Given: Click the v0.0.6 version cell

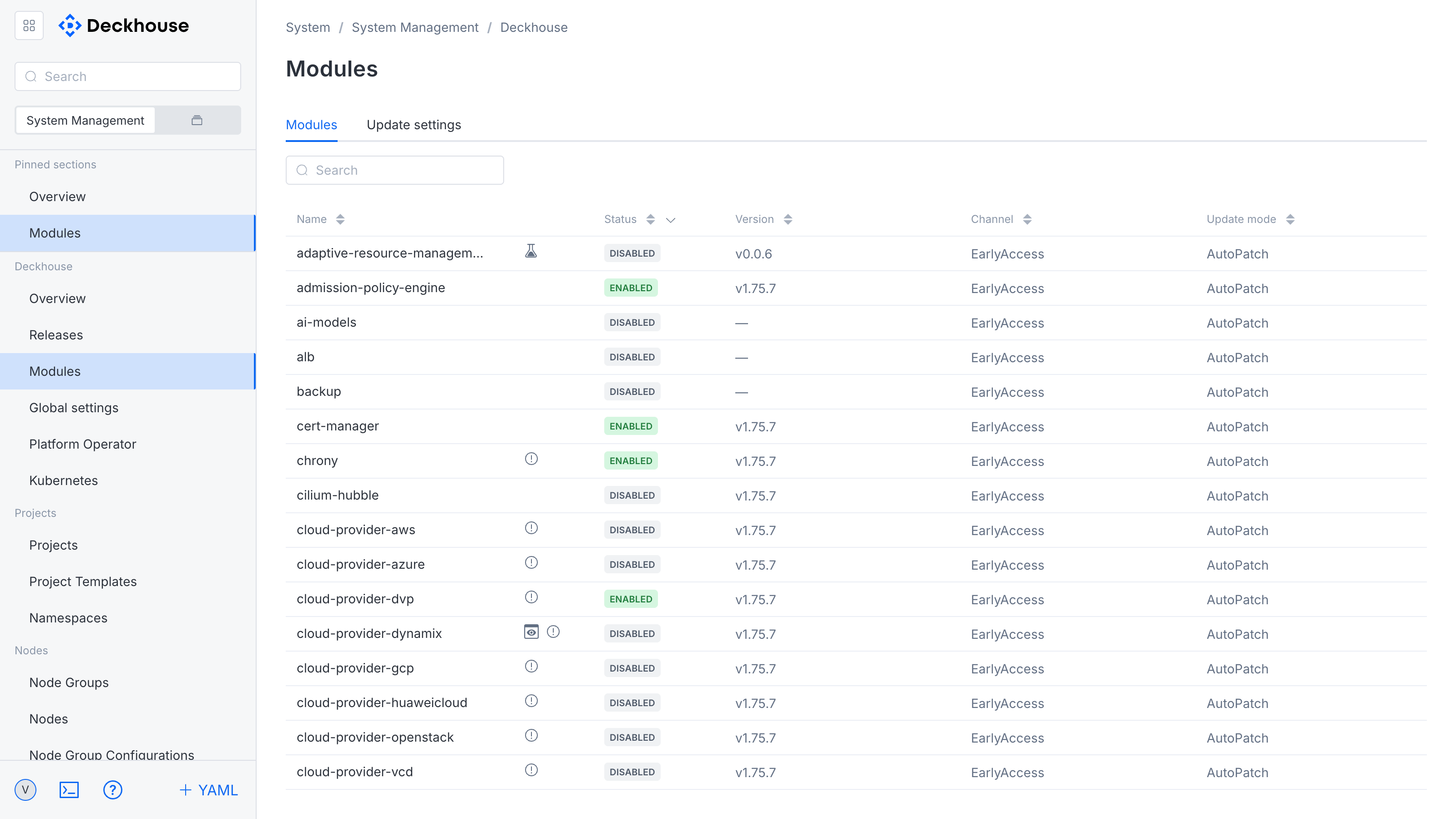Looking at the screenshot, I should 753,254.
